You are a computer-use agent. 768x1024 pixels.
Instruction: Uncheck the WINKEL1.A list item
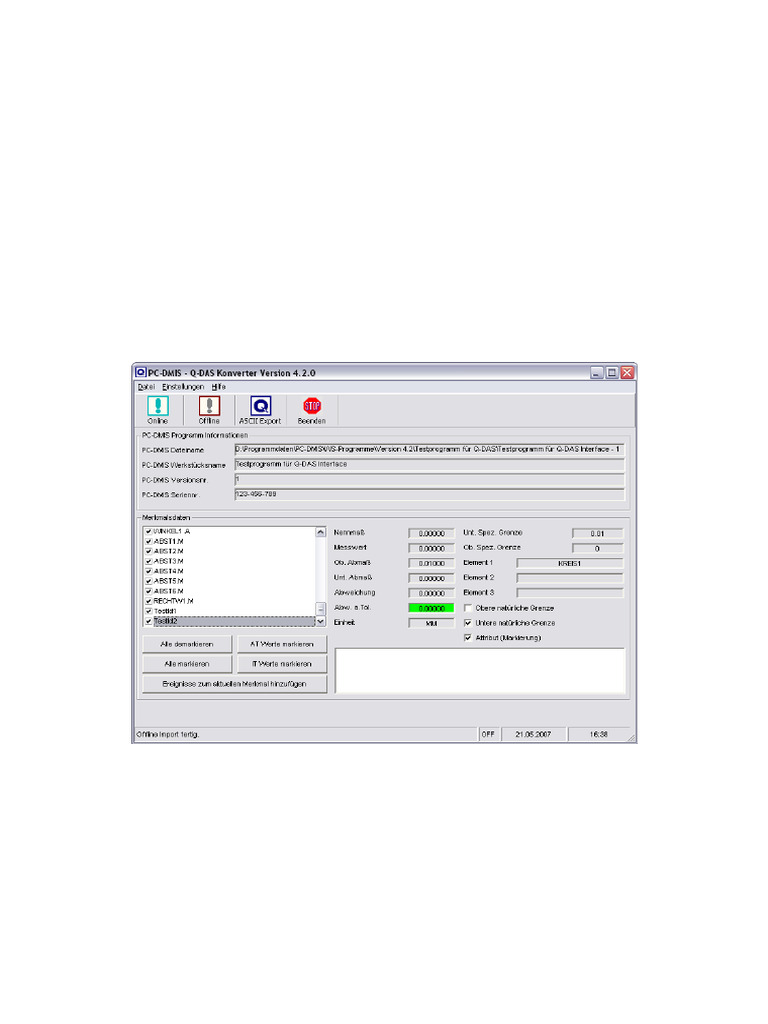(x=149, y=532)
